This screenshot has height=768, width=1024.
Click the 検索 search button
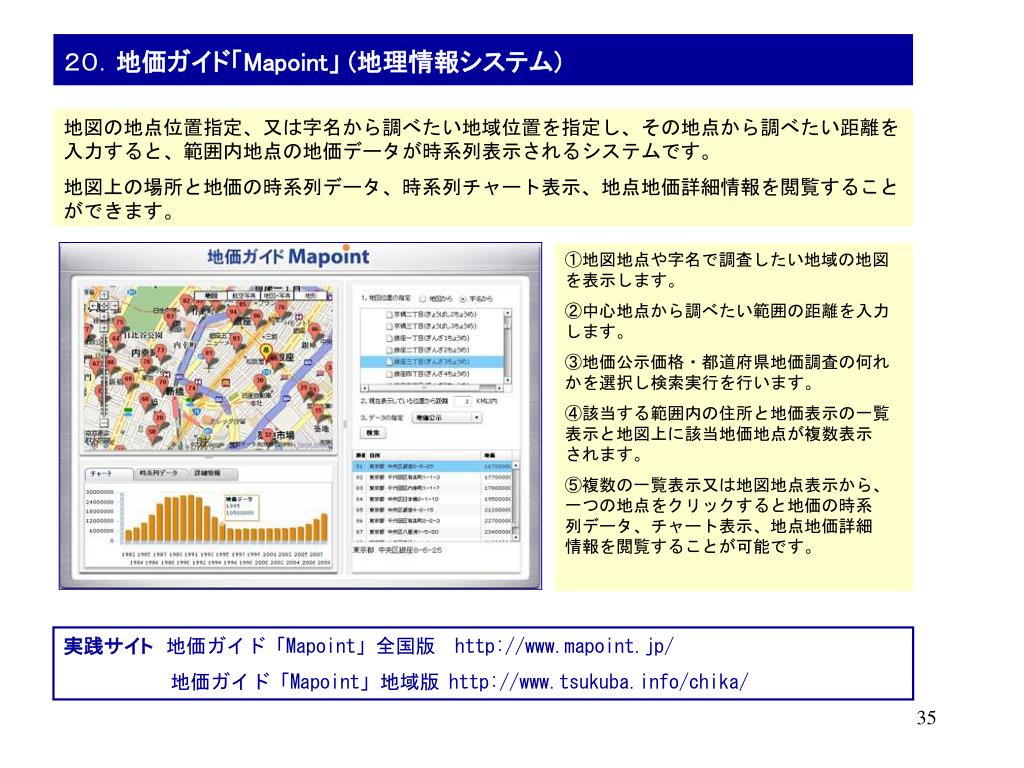[373, 433]
